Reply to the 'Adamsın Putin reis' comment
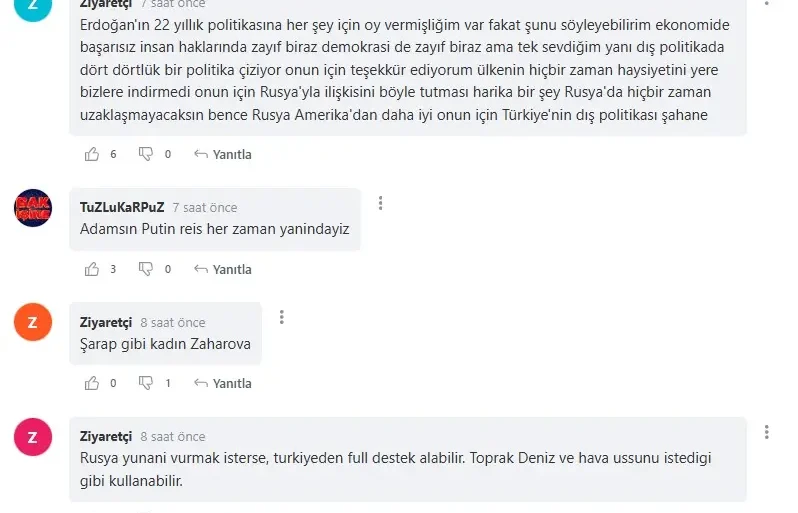 (x=223, y=269)
